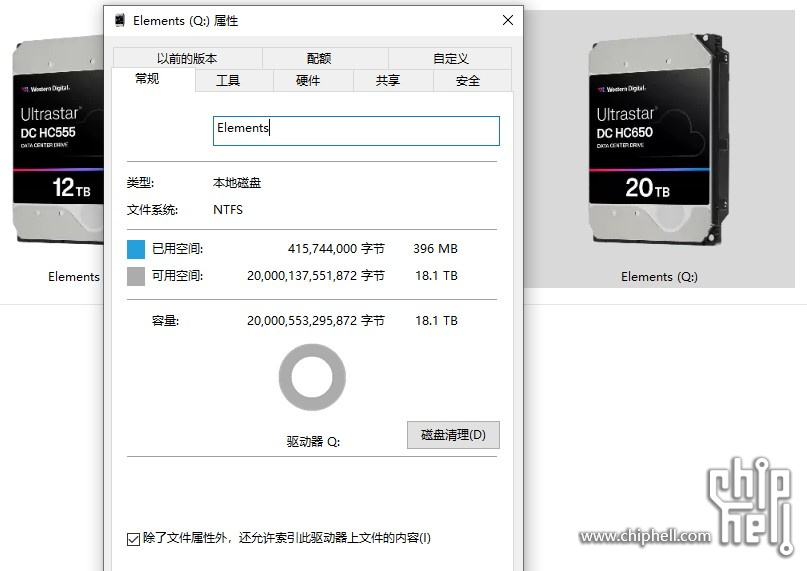Click the drive usage donut chart
The width and height of the screenshot is (807, 571).
coord(312,377)
